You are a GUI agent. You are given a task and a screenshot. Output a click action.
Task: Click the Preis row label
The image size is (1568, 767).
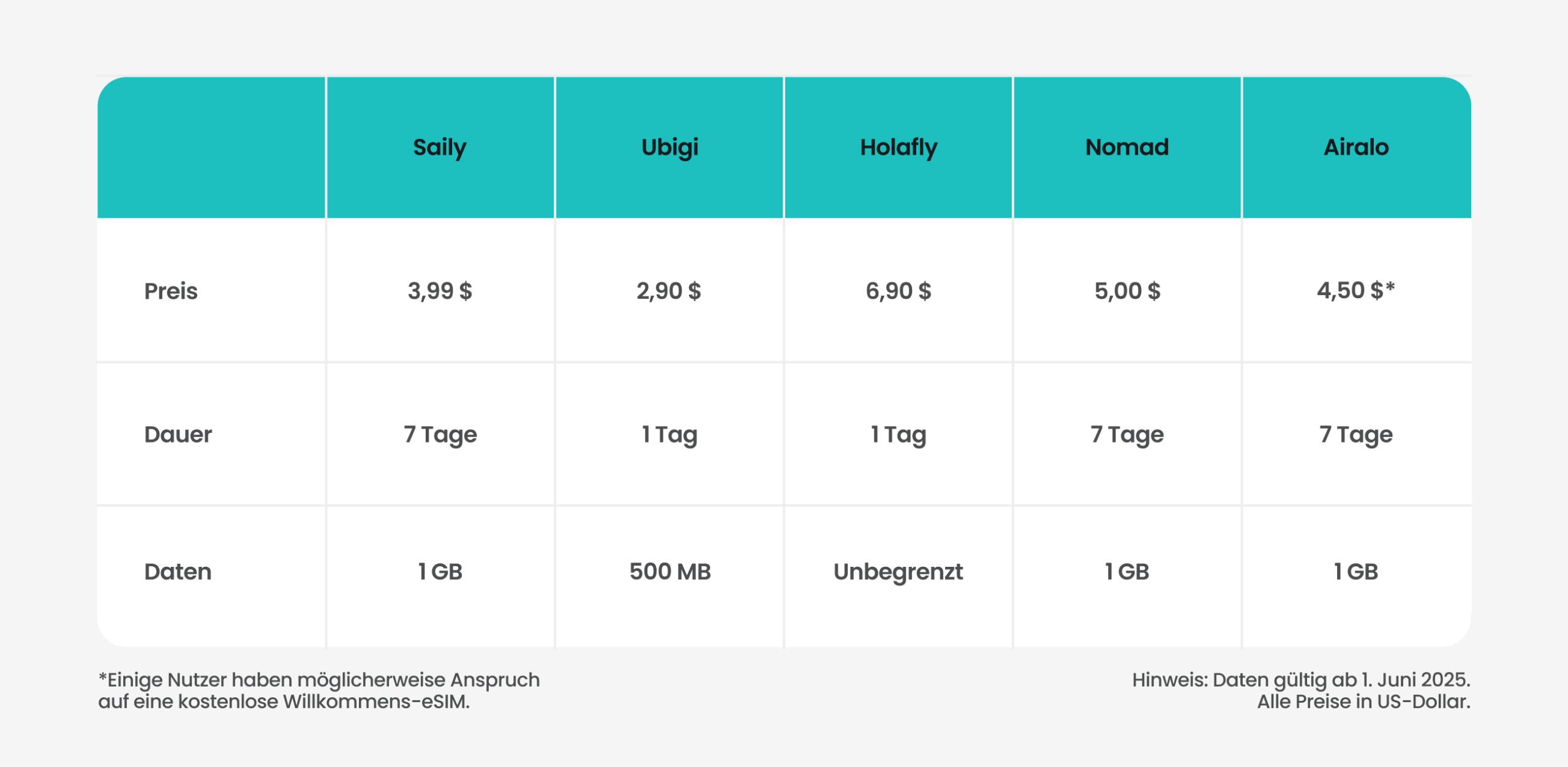click(x=171, y=291)
